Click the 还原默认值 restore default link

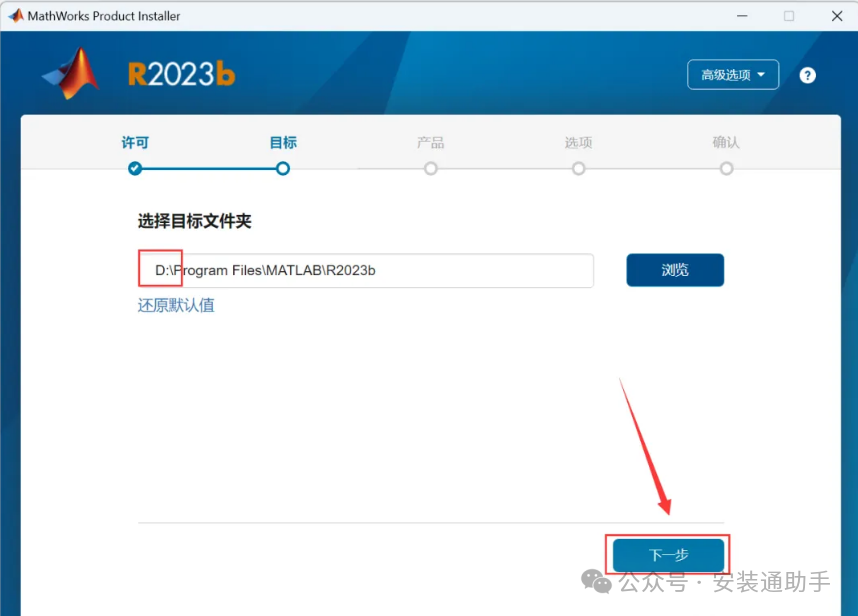pos(176,305)
